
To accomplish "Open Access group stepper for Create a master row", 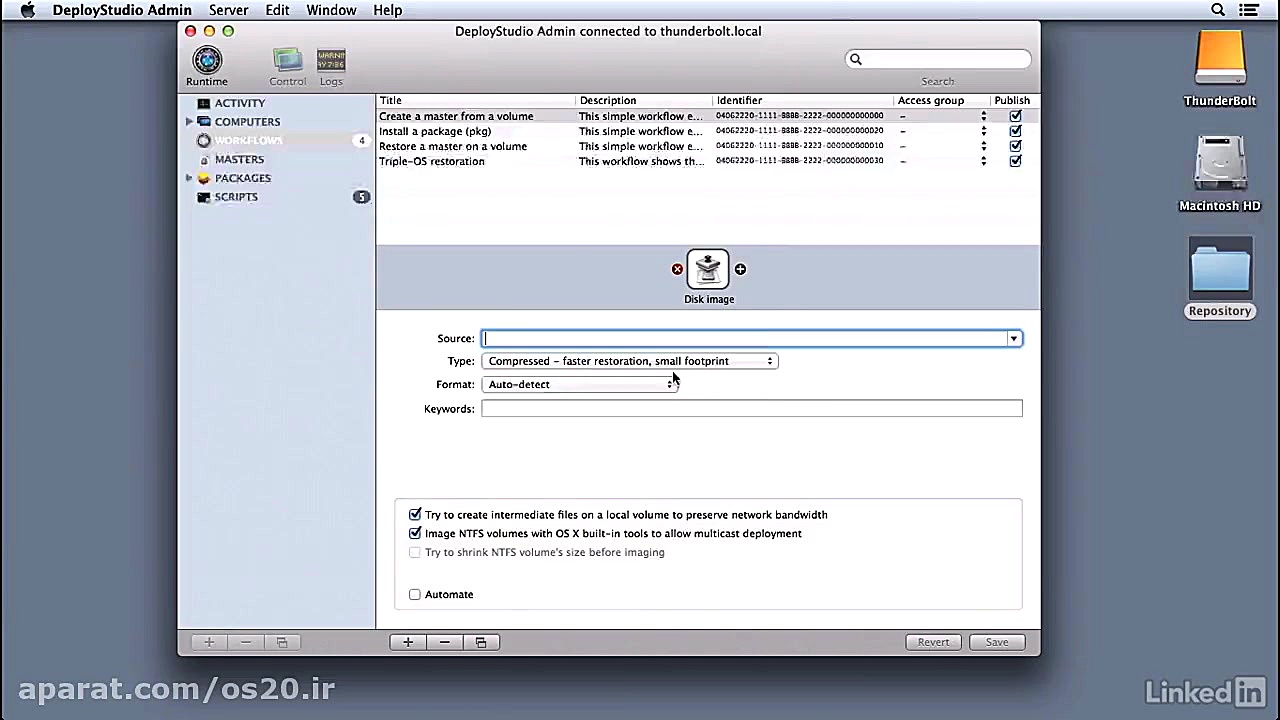I will coord(983,116).
